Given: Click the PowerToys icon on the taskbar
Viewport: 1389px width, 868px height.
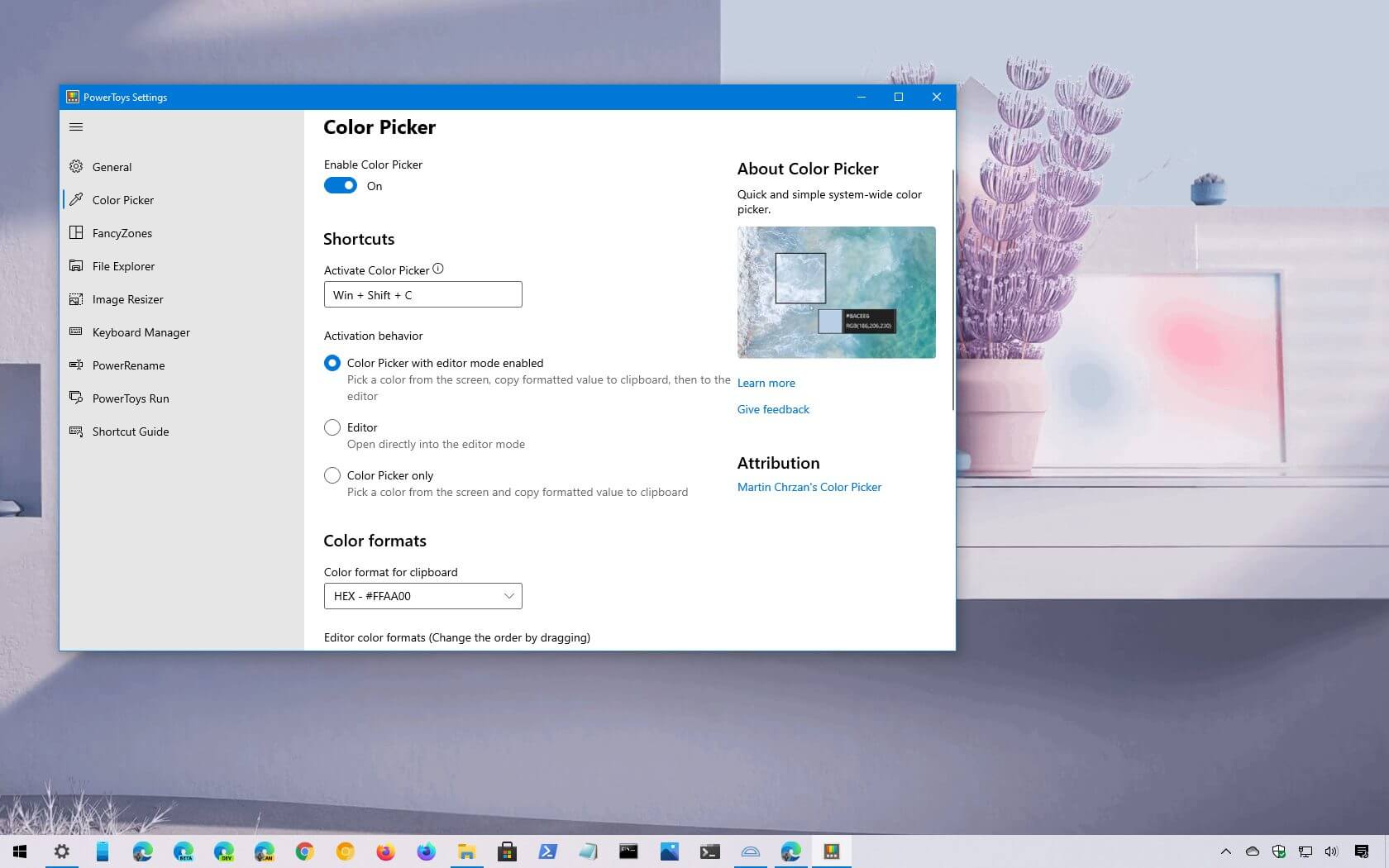Looking at the screenshot, I should coord(831,851).
